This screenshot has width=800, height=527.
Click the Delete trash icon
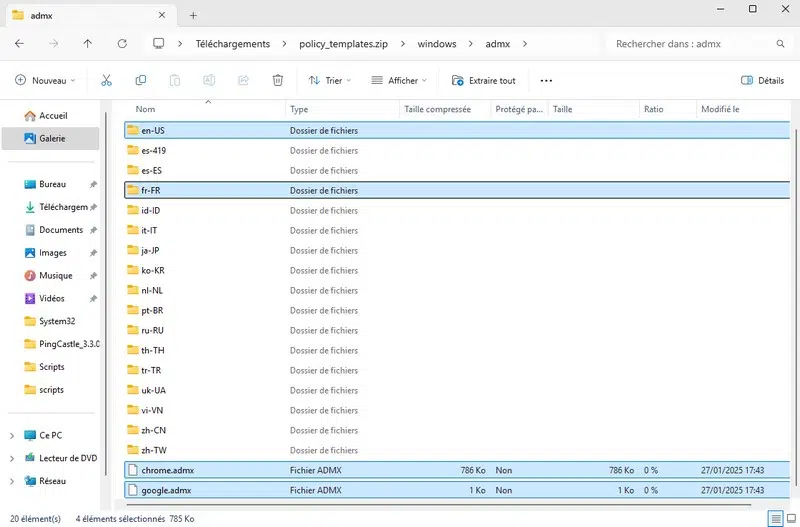278,80
